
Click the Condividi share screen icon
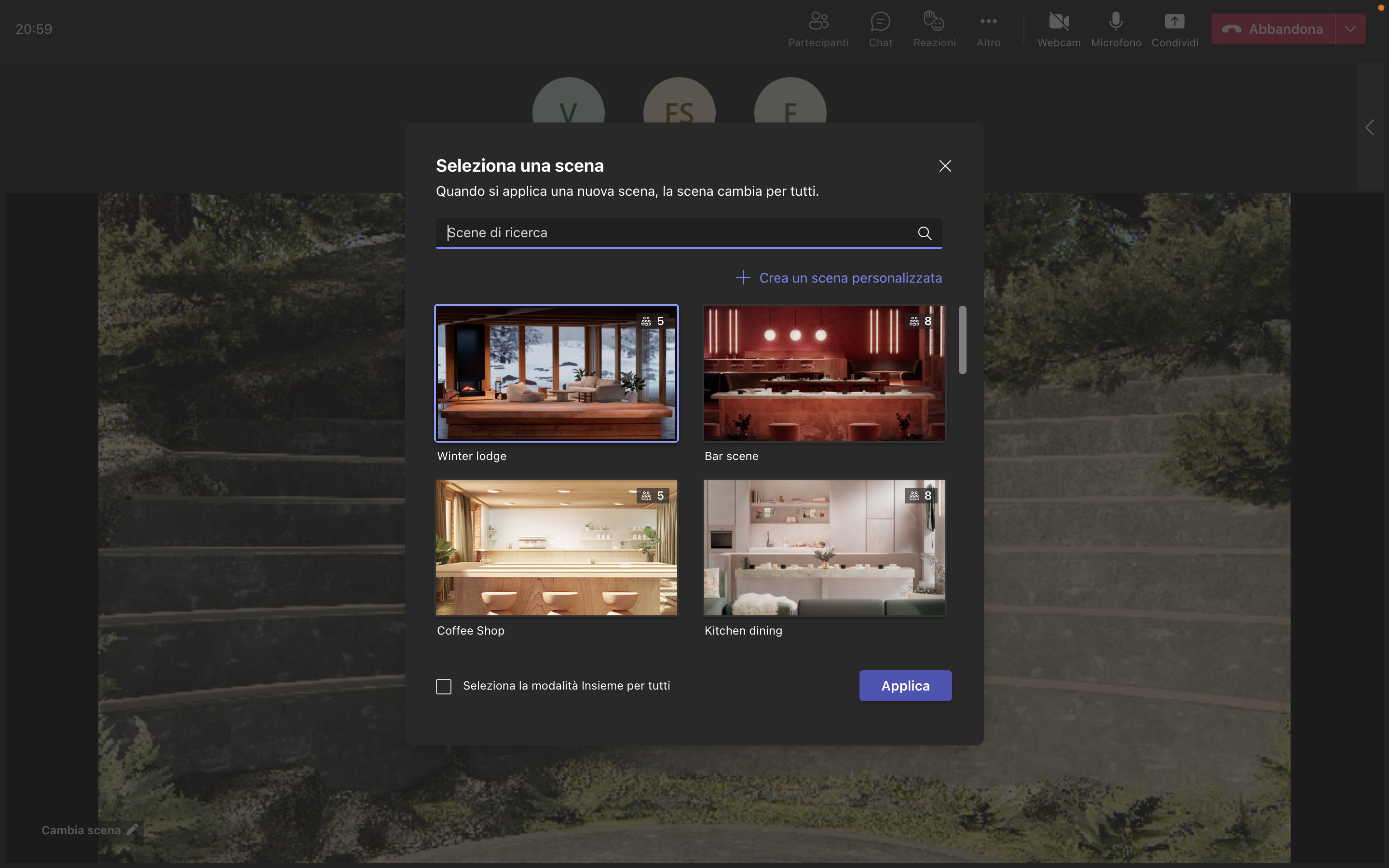click(1174, 22)
